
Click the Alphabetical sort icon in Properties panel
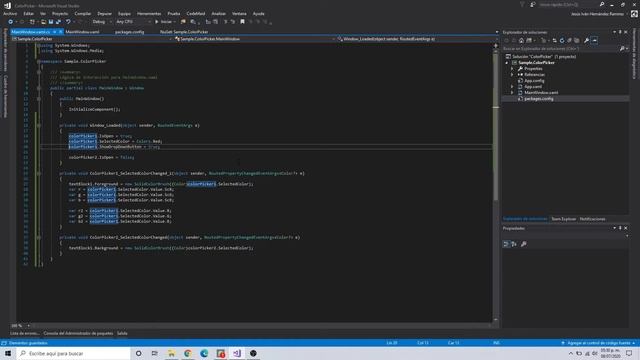tap(514, 244)
